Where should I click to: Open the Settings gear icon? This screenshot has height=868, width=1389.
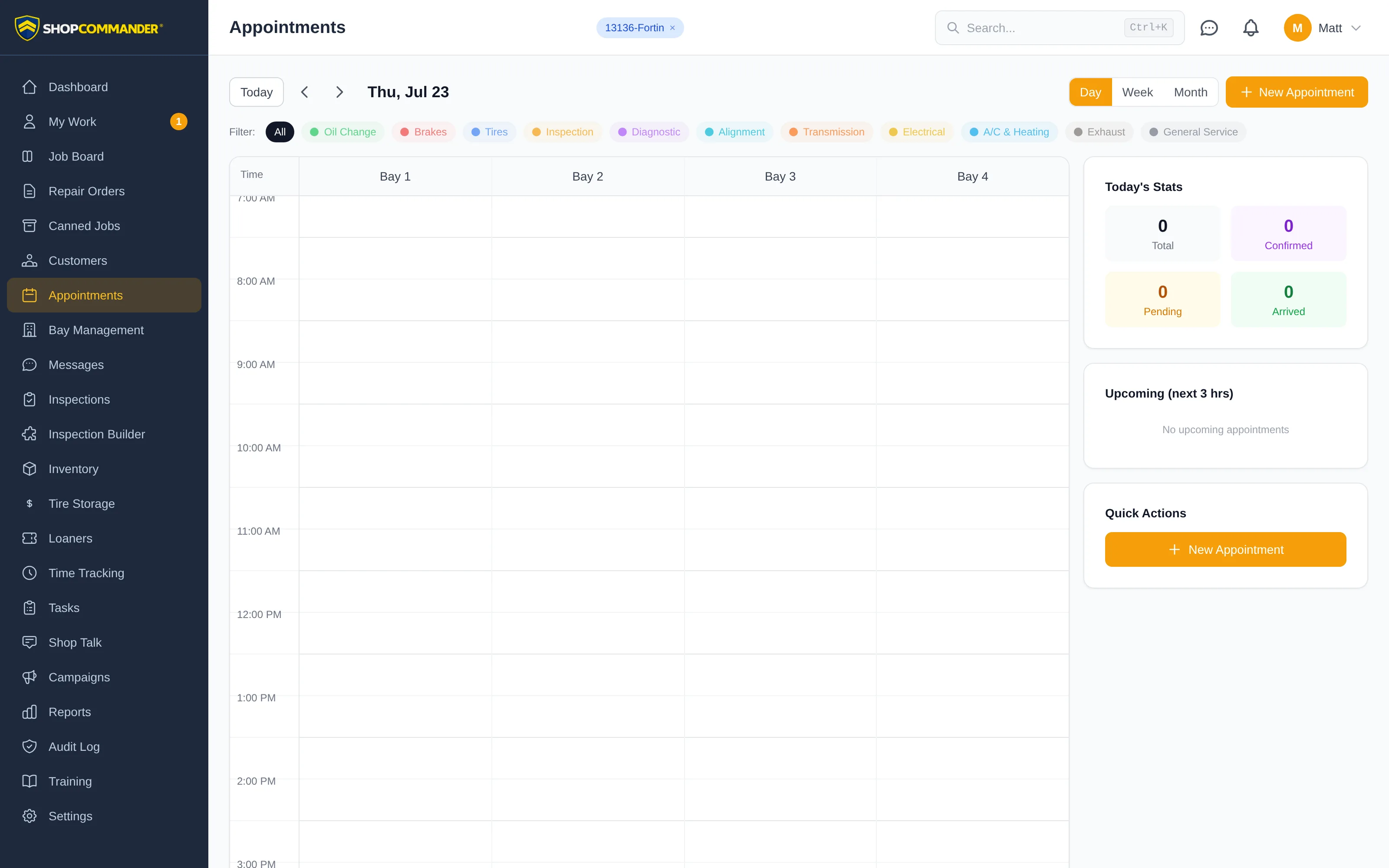(29, 816)
